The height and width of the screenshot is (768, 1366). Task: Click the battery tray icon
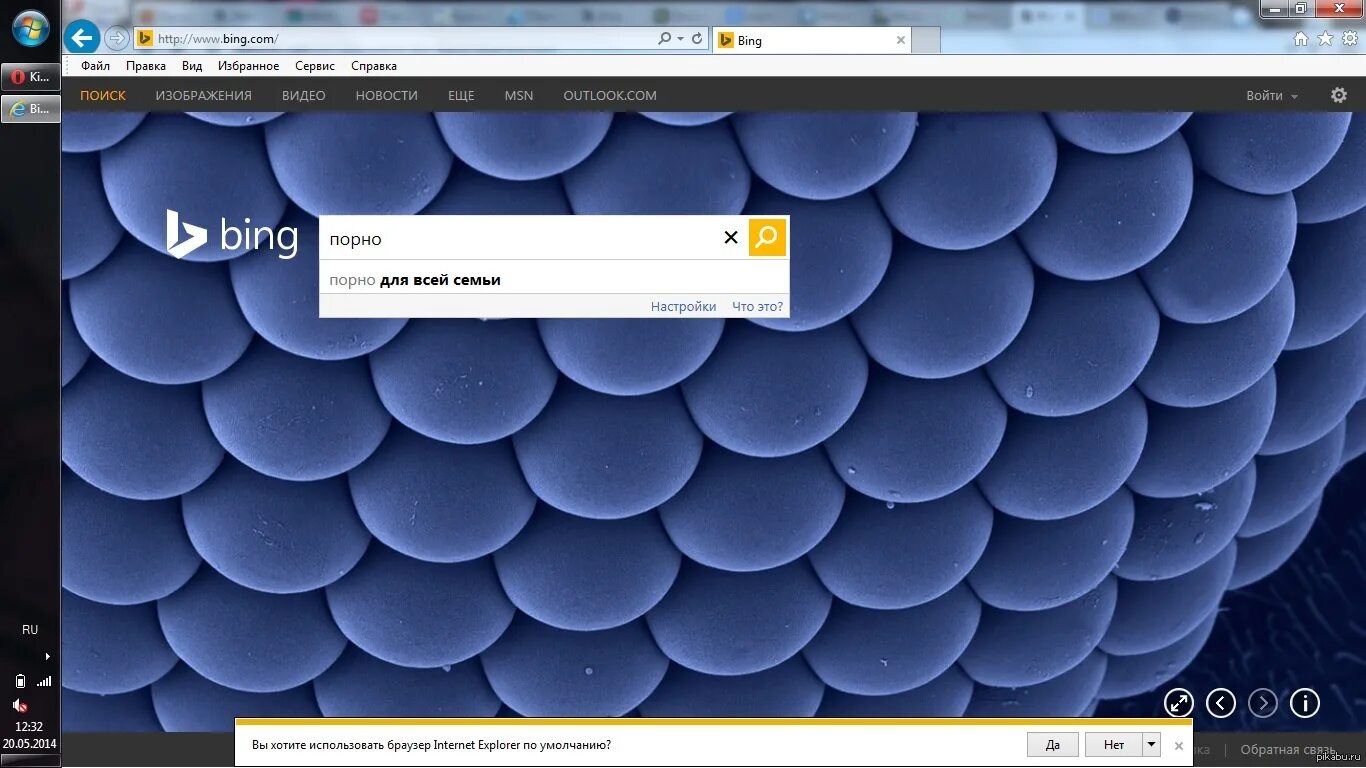(x=20, y=681)
